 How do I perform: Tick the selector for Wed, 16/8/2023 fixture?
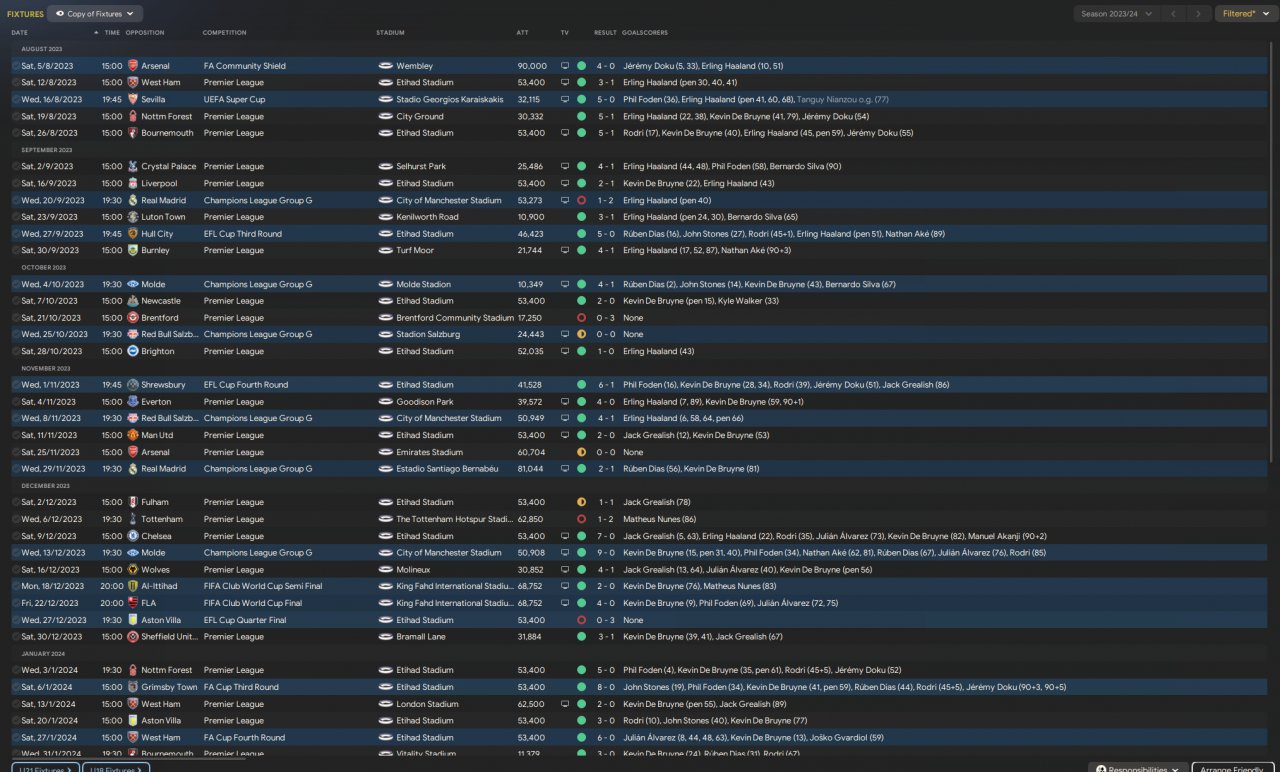point(16,100)
